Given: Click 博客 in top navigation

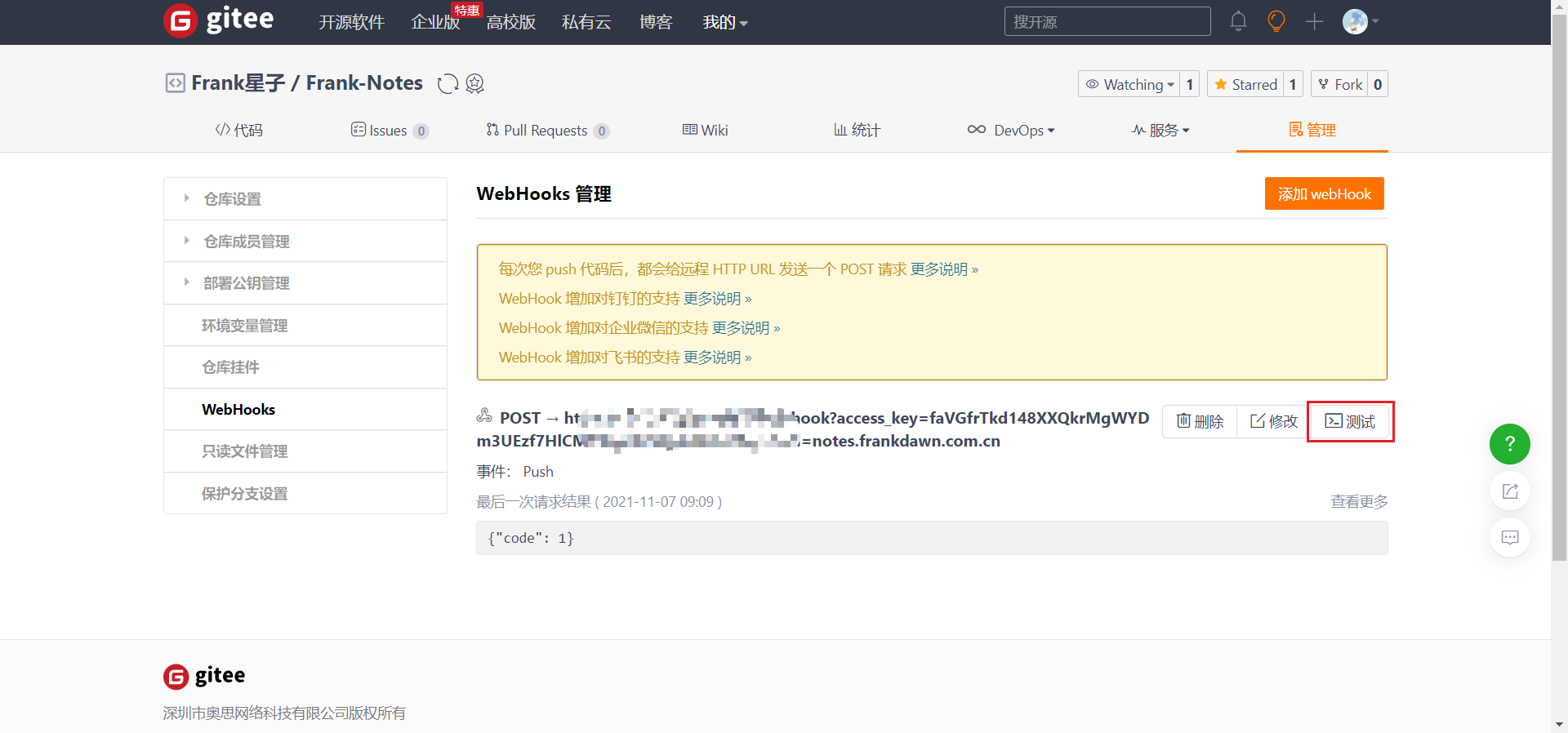Looking at the screenshot, I should [x=656, y=22].
